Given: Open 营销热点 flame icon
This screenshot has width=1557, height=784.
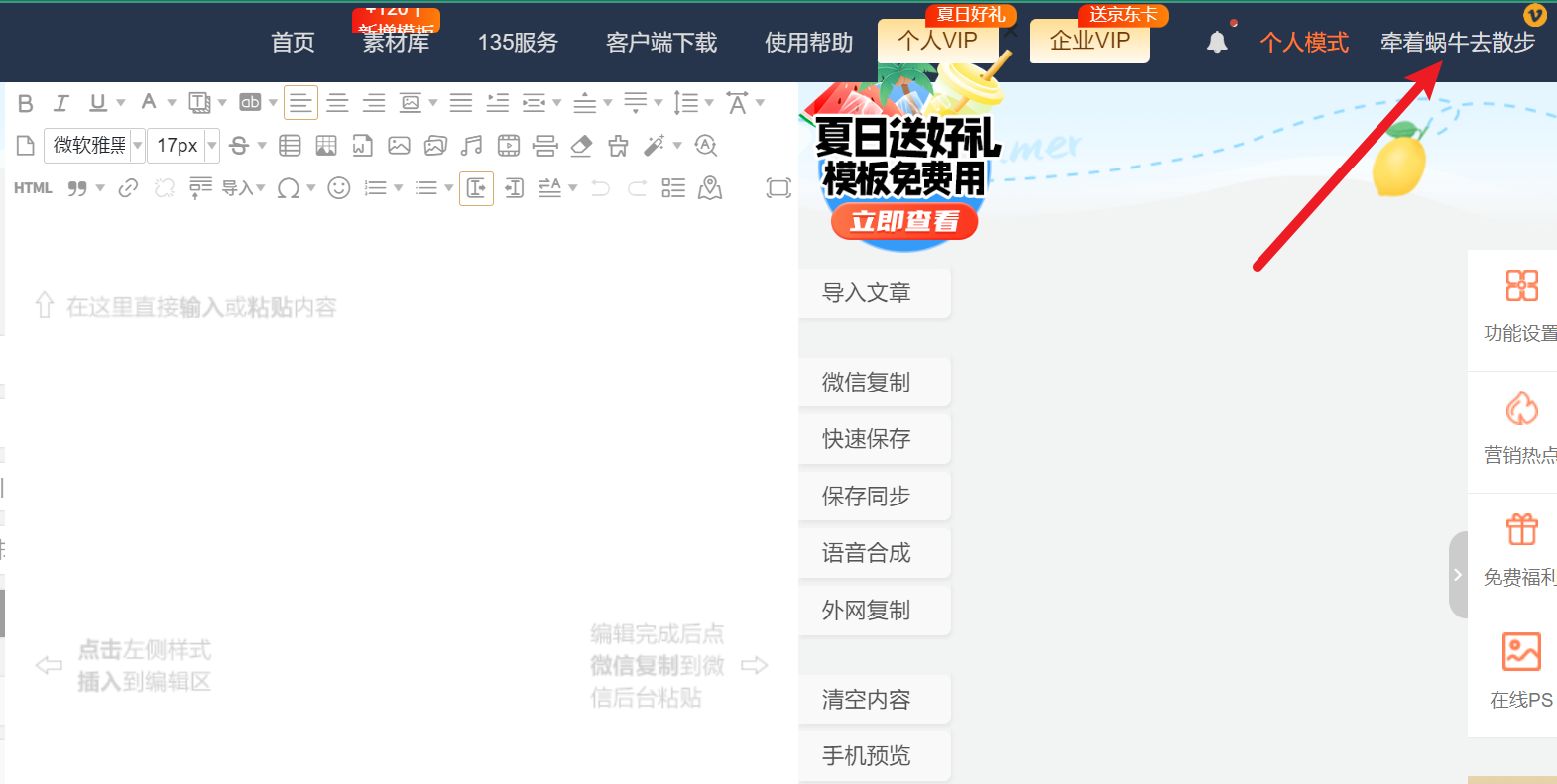Looking at the screenshot, I should pyautogui.click(x=1521, y=408).
